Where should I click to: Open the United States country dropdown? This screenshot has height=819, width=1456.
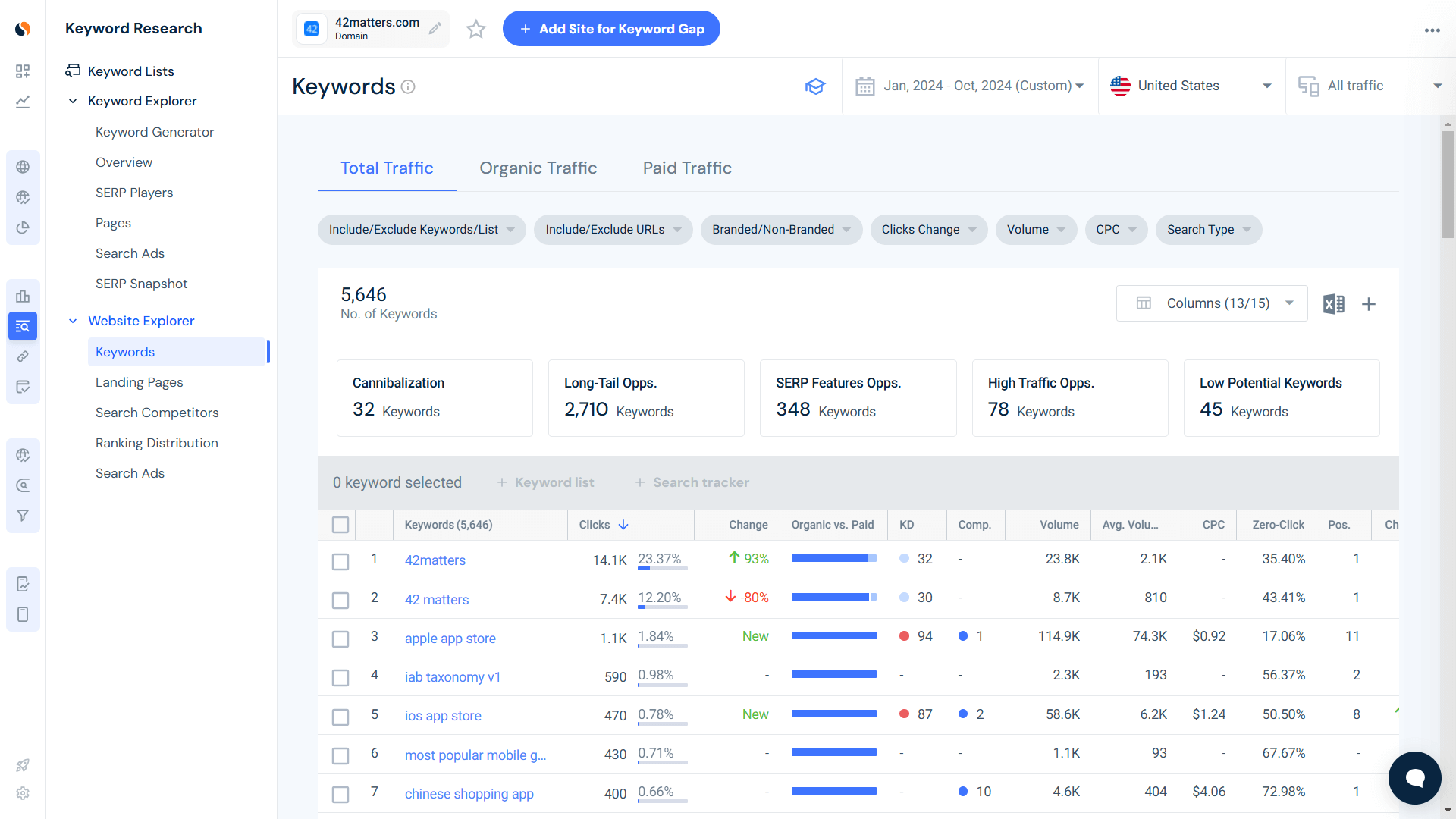click(x=1191, y=86)
